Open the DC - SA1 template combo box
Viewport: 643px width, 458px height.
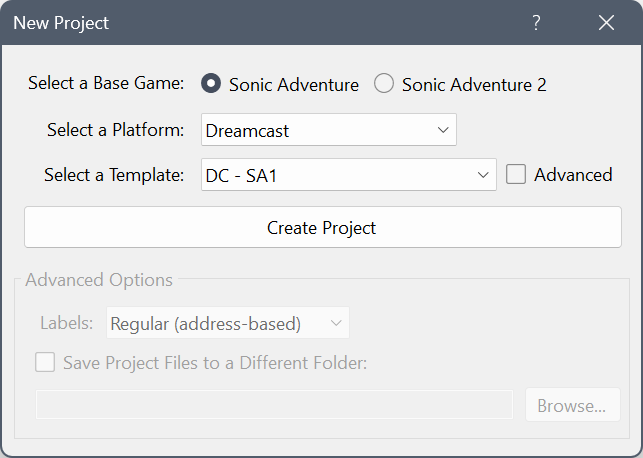348,174
